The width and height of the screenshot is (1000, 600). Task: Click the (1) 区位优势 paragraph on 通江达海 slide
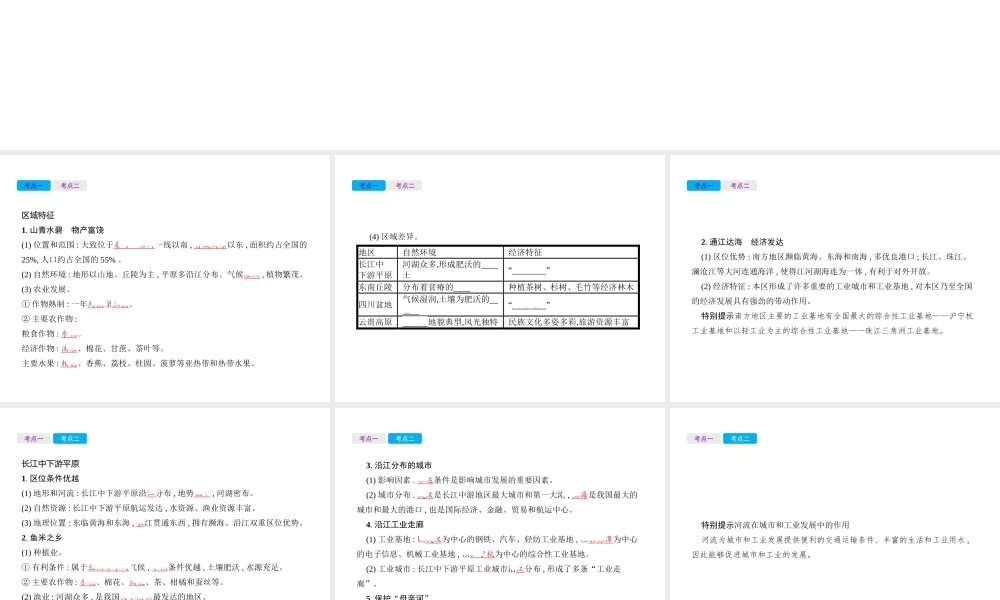tap(832, 264)
